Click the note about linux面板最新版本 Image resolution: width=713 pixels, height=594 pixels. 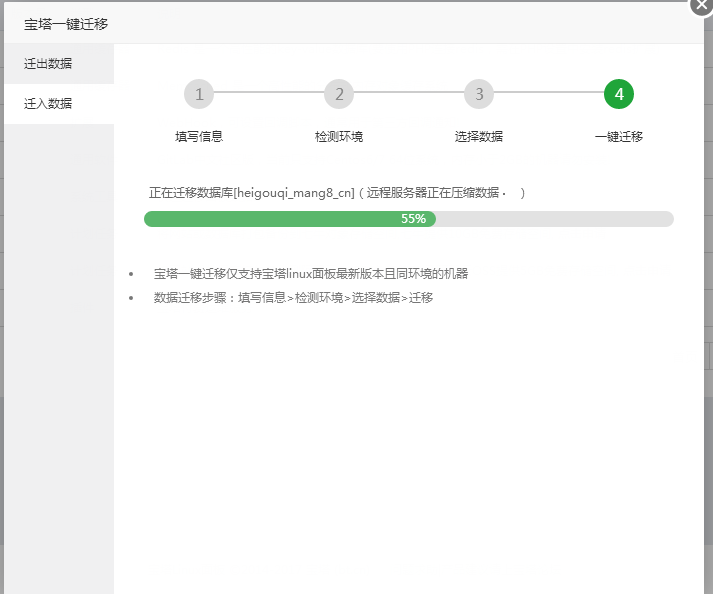click(x=311, y=274)
